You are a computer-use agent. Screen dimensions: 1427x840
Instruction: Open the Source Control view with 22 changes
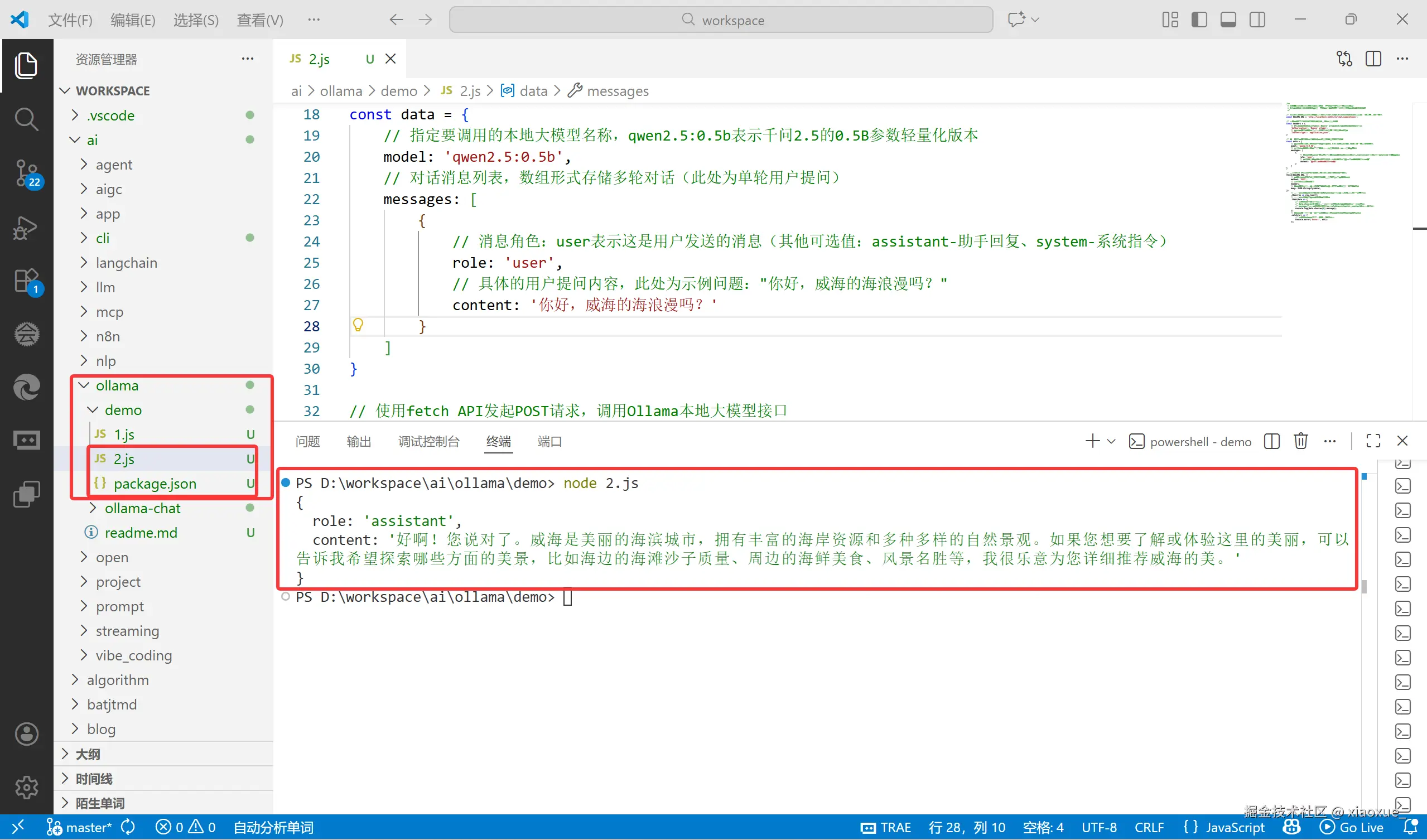(27, 174)
